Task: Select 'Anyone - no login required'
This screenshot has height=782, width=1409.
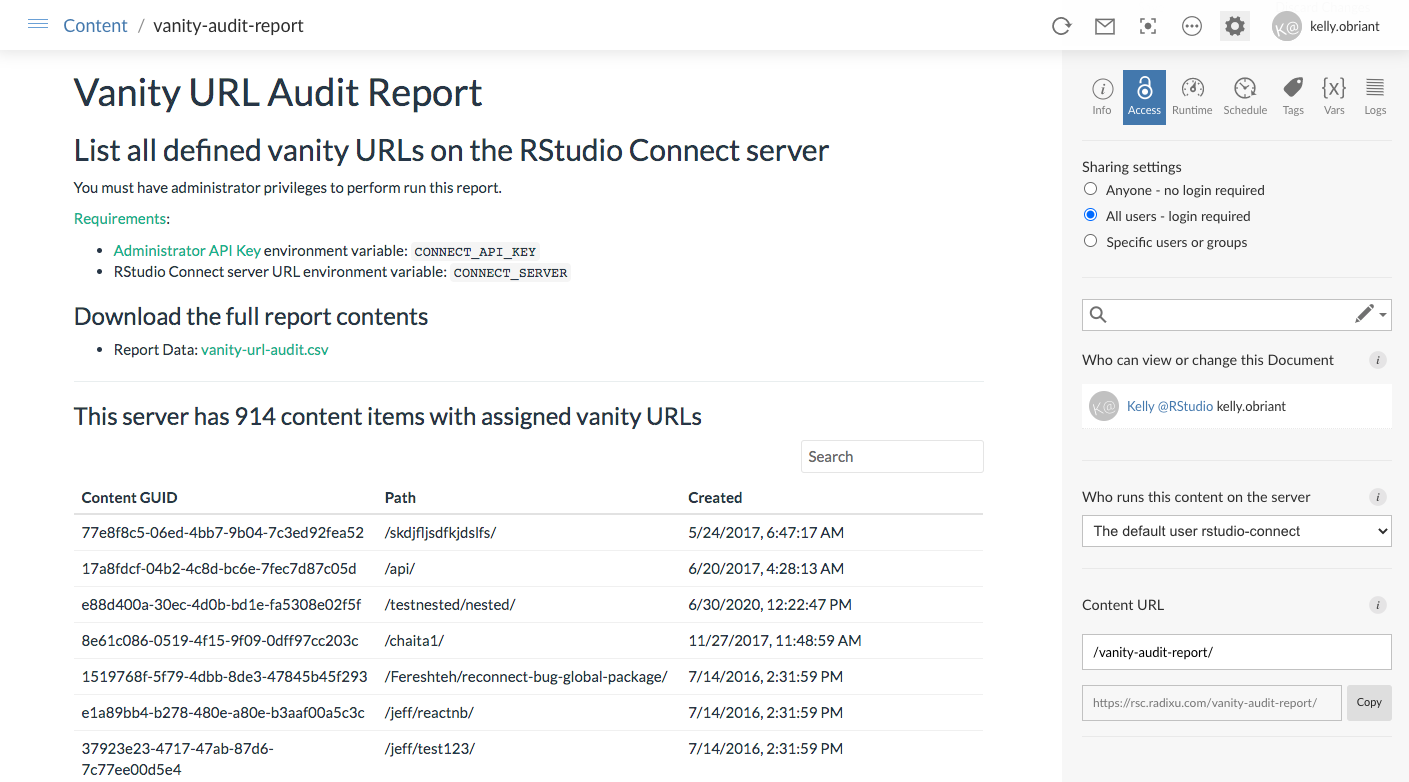Action: click(x=1091, y=189)
